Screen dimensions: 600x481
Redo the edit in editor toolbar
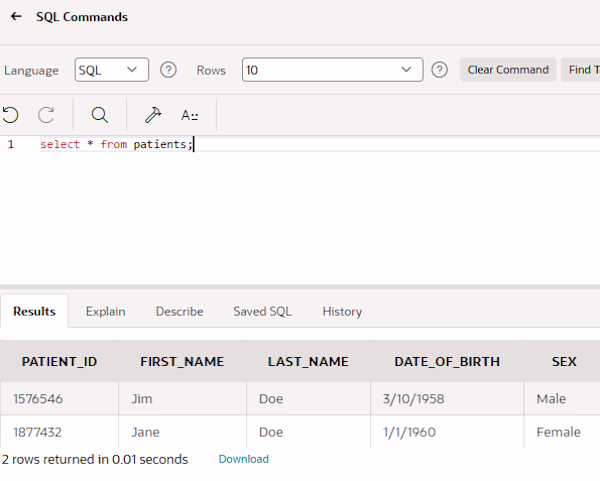[x=46, y=115]
